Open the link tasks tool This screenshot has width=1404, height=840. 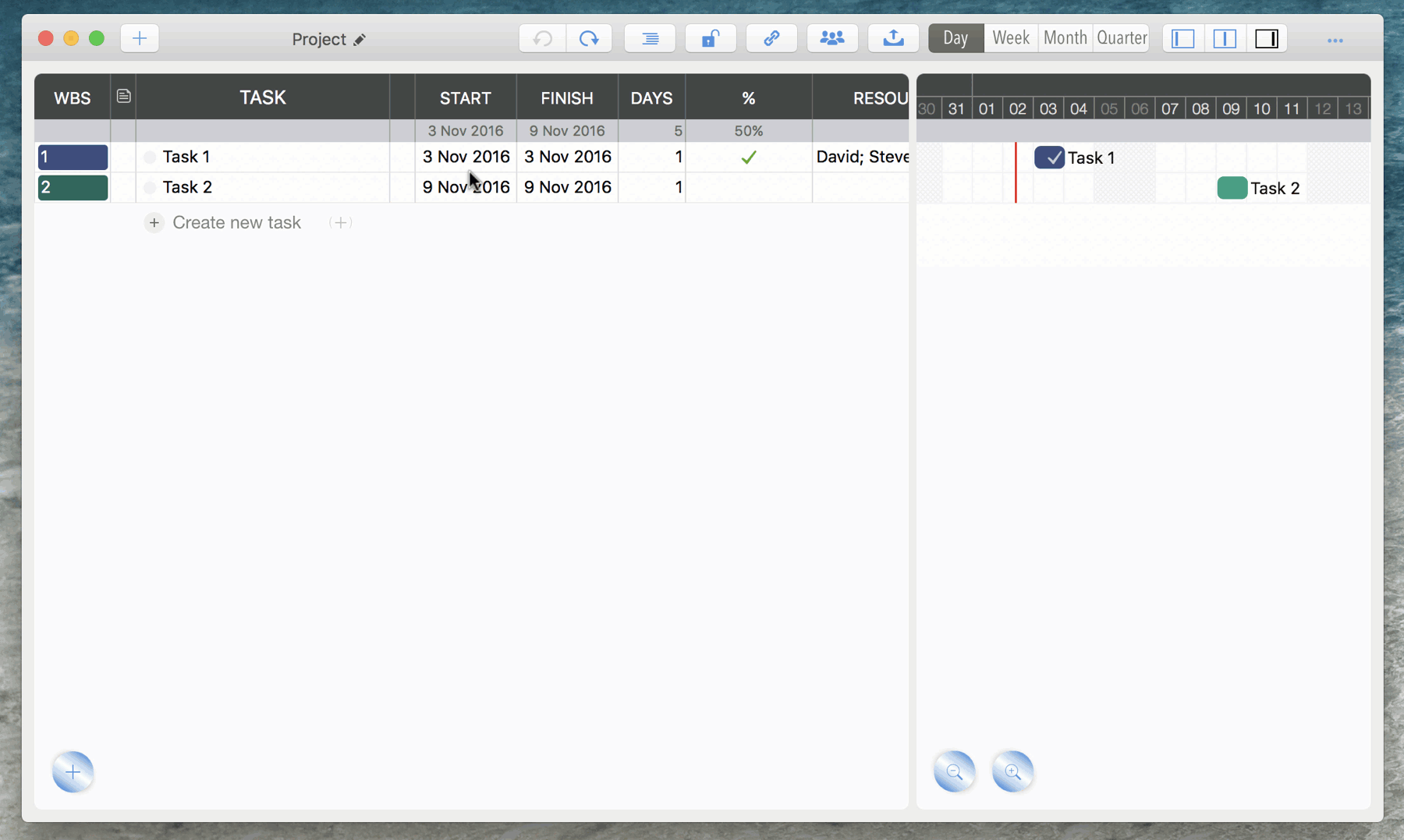click(771, 38)
